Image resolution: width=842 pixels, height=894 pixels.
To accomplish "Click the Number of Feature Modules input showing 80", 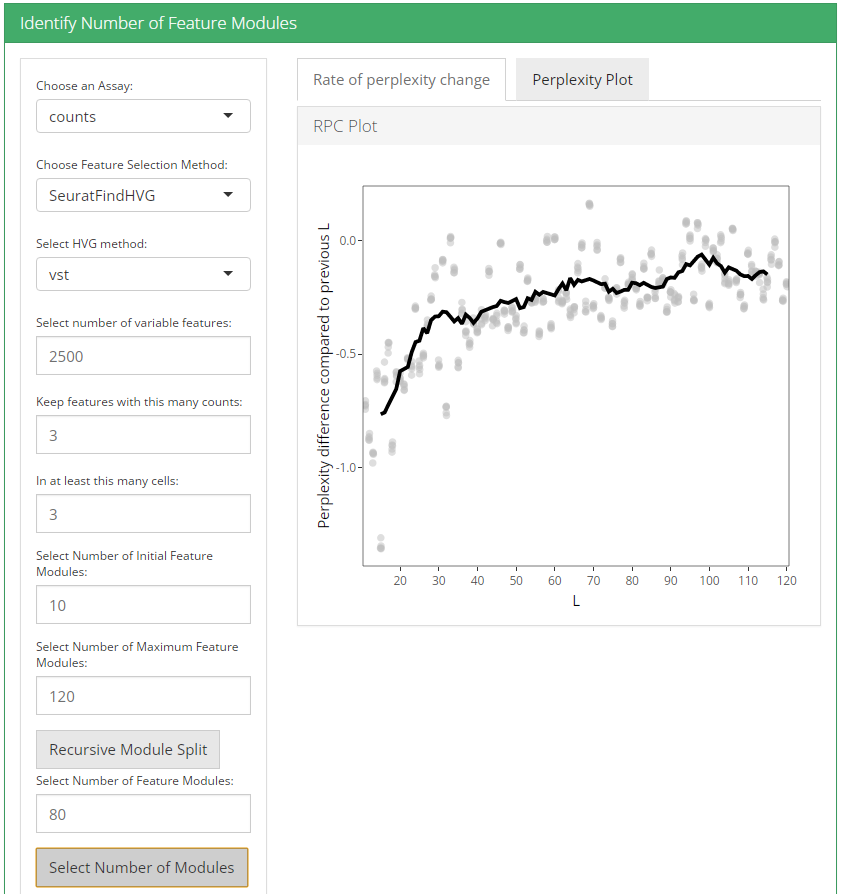I will pyautogui.click(x=143, y=814).
